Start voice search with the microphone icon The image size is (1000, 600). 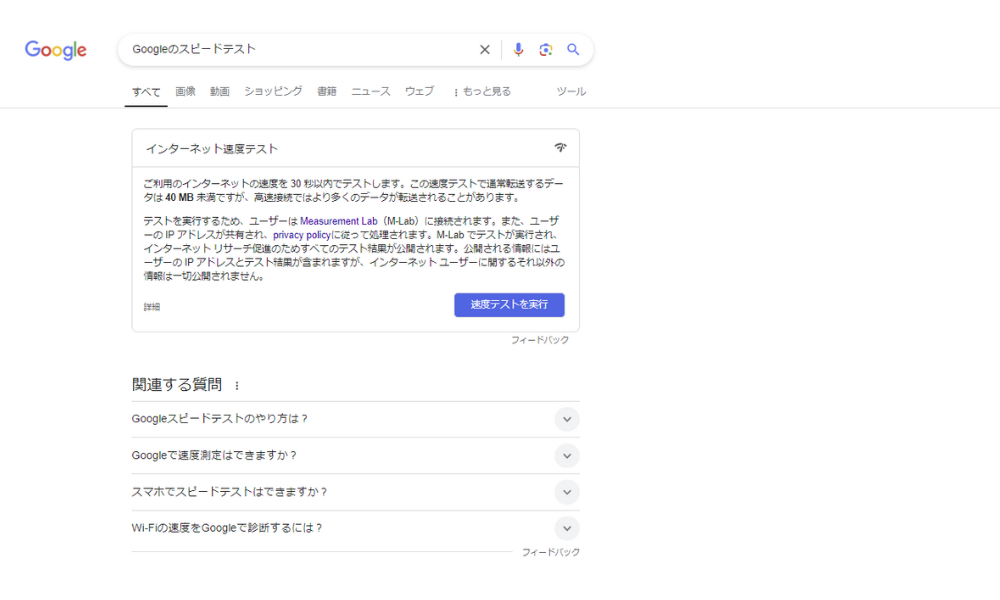click(518, 50)
